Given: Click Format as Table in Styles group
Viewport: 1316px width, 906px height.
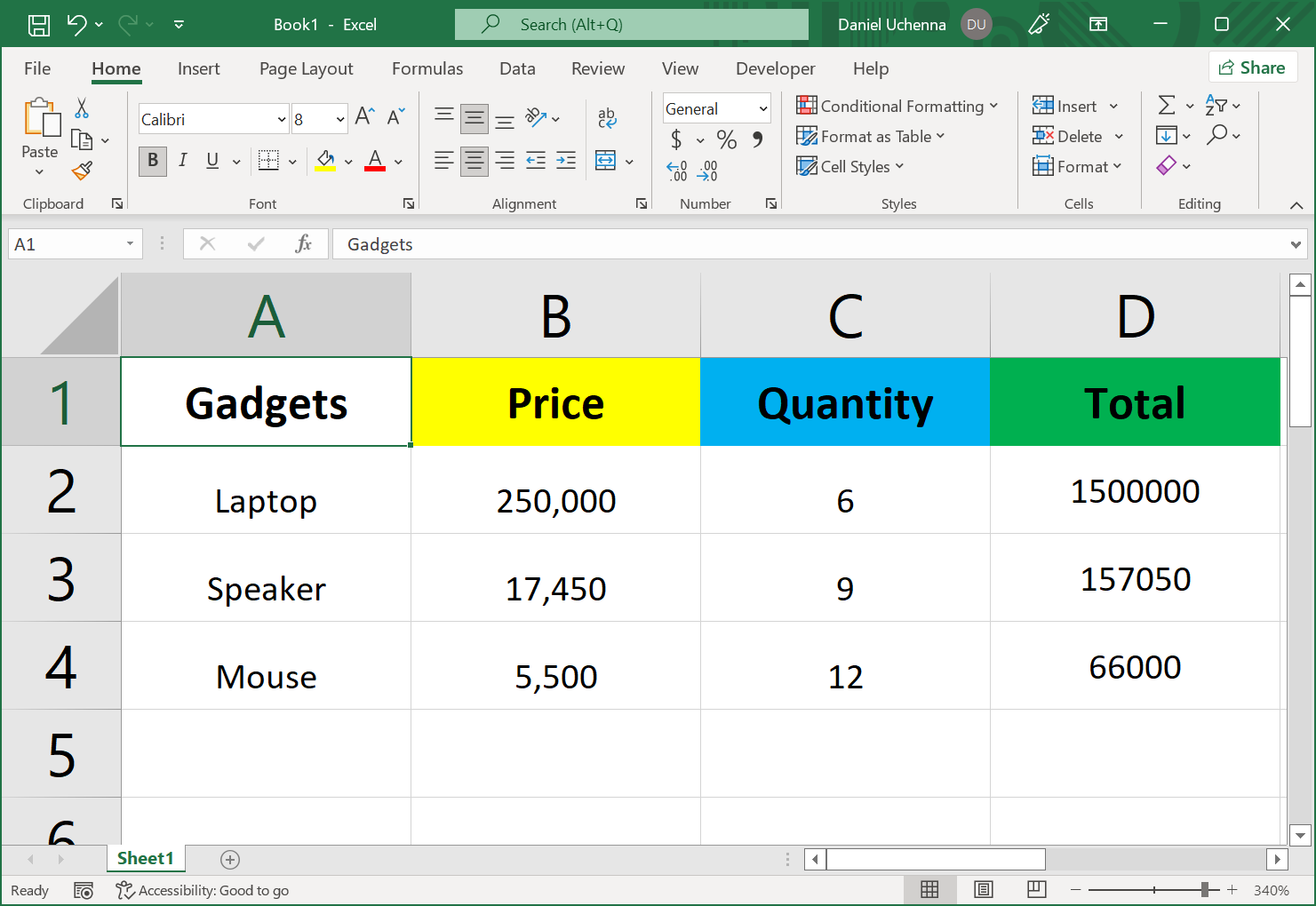Looking at the screenshot, I should click(x=871, y=136).
